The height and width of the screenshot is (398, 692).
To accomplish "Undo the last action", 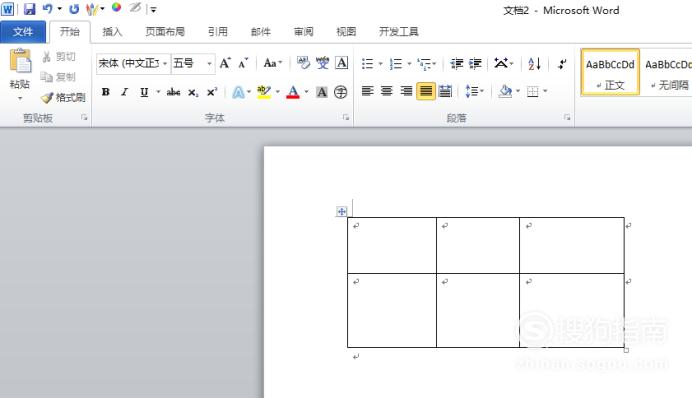I will click(x=47, y=8).
